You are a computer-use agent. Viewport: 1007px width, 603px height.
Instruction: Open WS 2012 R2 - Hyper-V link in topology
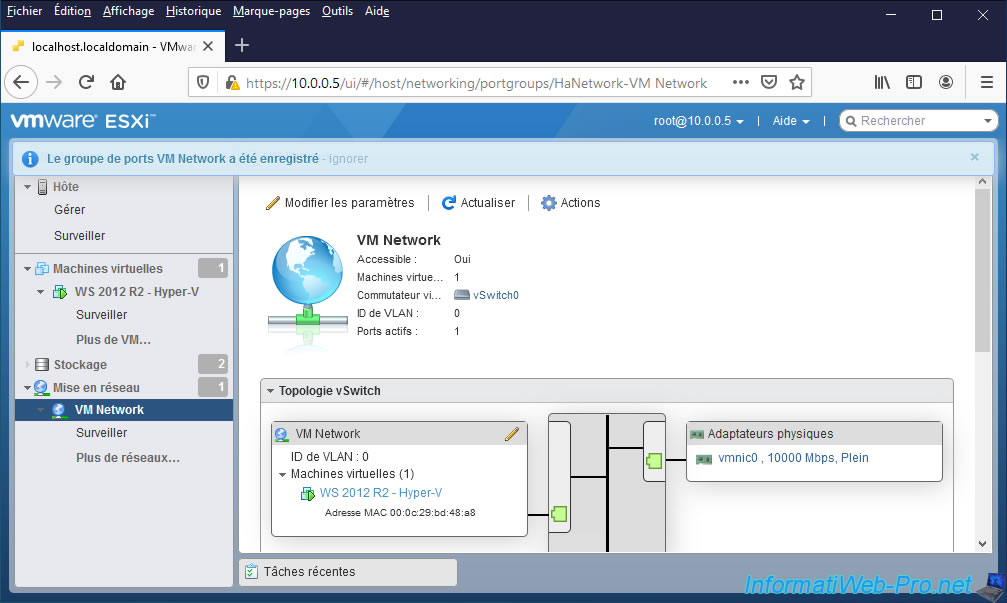(381, 493)
